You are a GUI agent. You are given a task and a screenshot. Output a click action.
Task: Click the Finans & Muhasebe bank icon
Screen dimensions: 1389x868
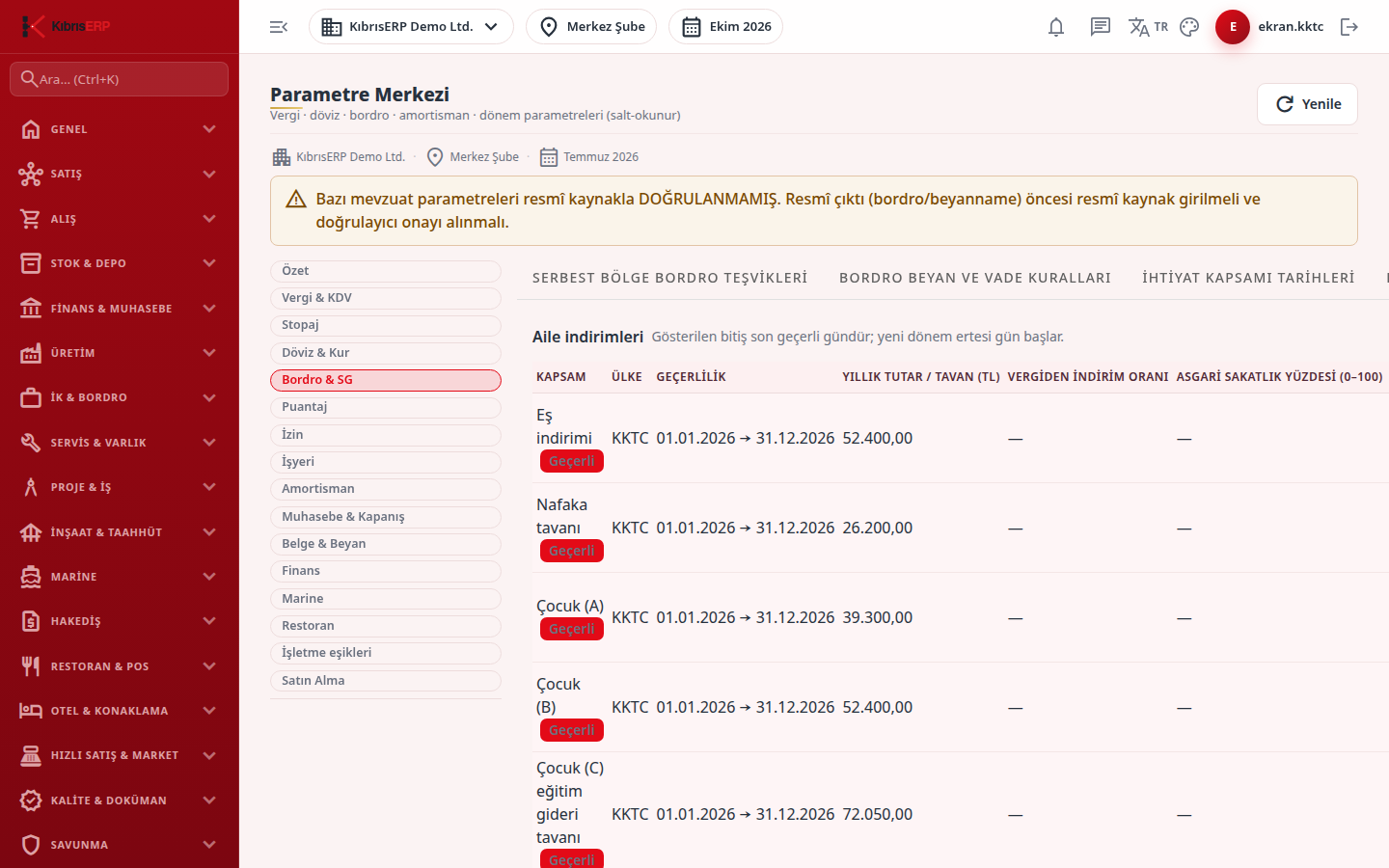tap(31, 309)
